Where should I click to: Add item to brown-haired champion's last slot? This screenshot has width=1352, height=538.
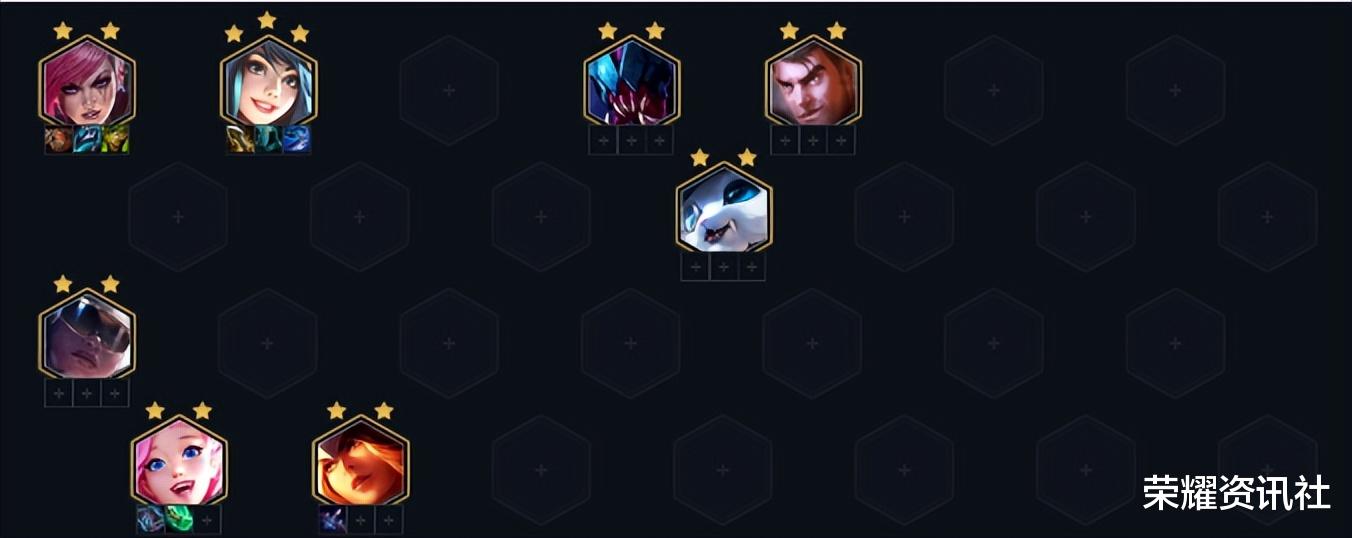pos(841,140)
